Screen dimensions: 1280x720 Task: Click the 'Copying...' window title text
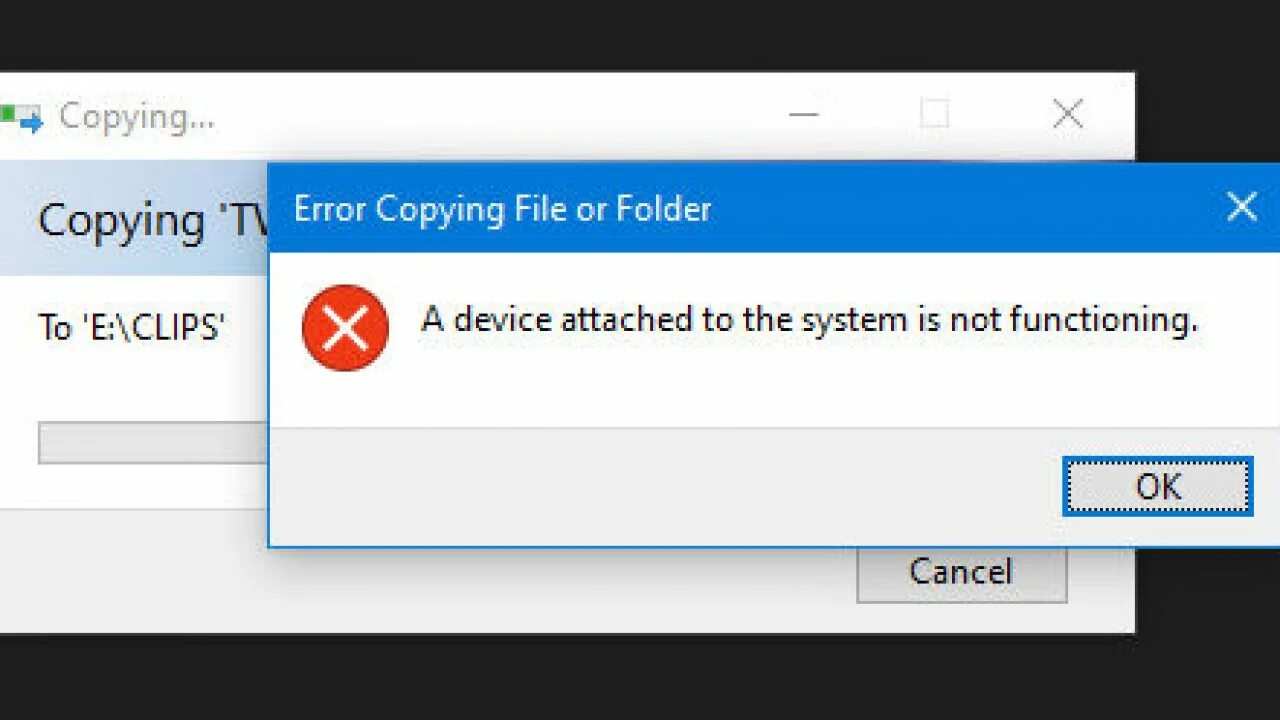point(136,116)
